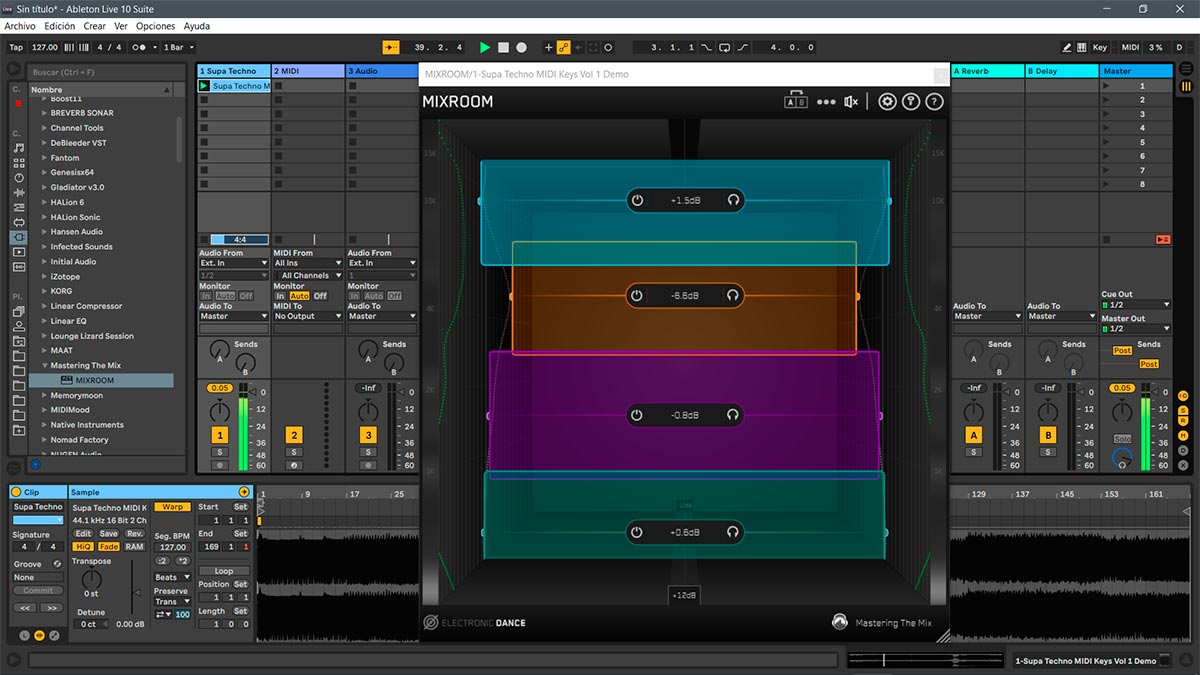
Task: Toggle MIXROOM speaker bypass icon
Action: pos(851,101)
